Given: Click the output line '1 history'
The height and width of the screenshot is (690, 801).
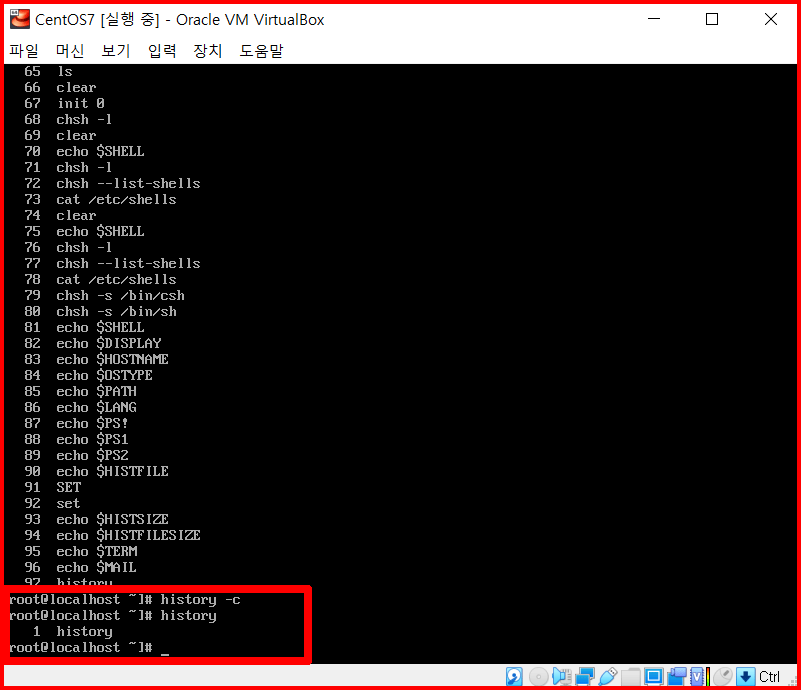Looking at the screenshot, I should 72,631.
